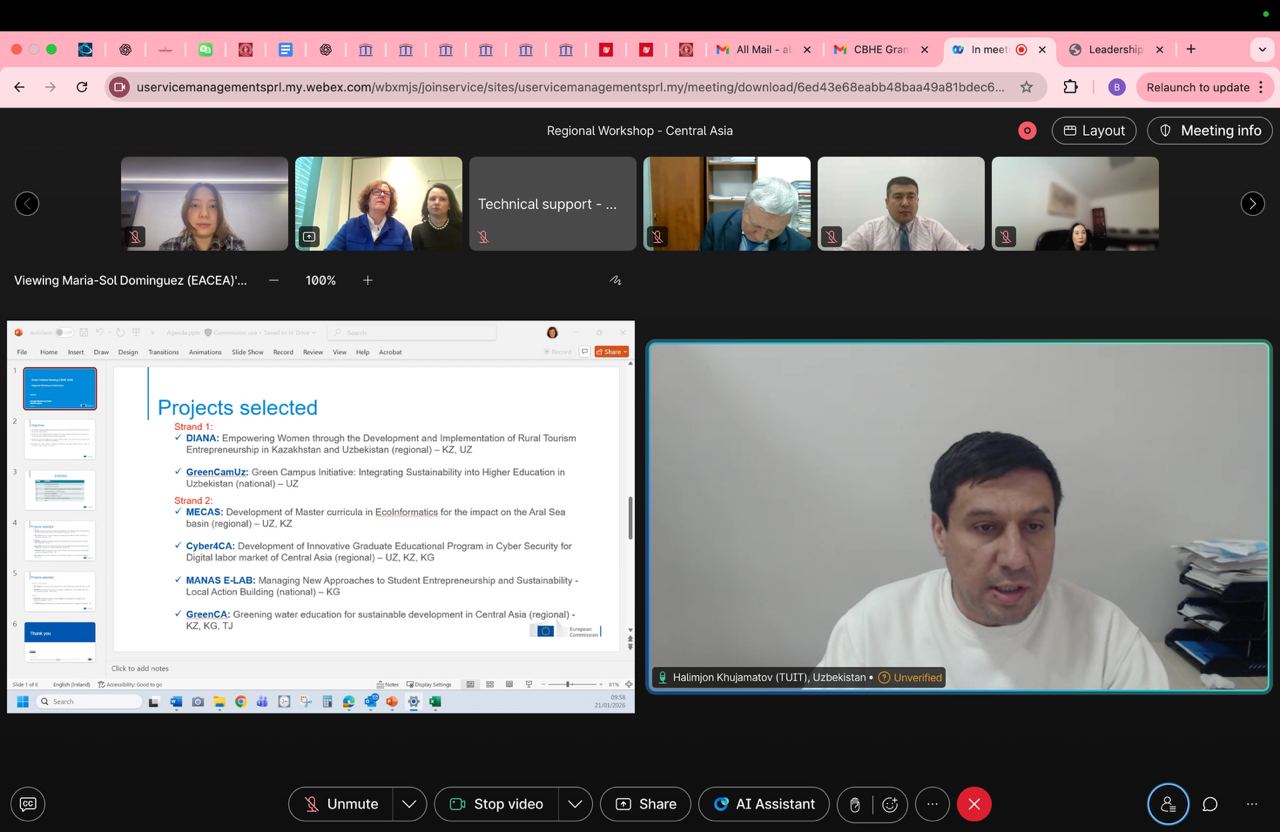Select the Thank you slide thumbnail
Viewport: 1280px width, 832px height.
[x=59, y=631]
